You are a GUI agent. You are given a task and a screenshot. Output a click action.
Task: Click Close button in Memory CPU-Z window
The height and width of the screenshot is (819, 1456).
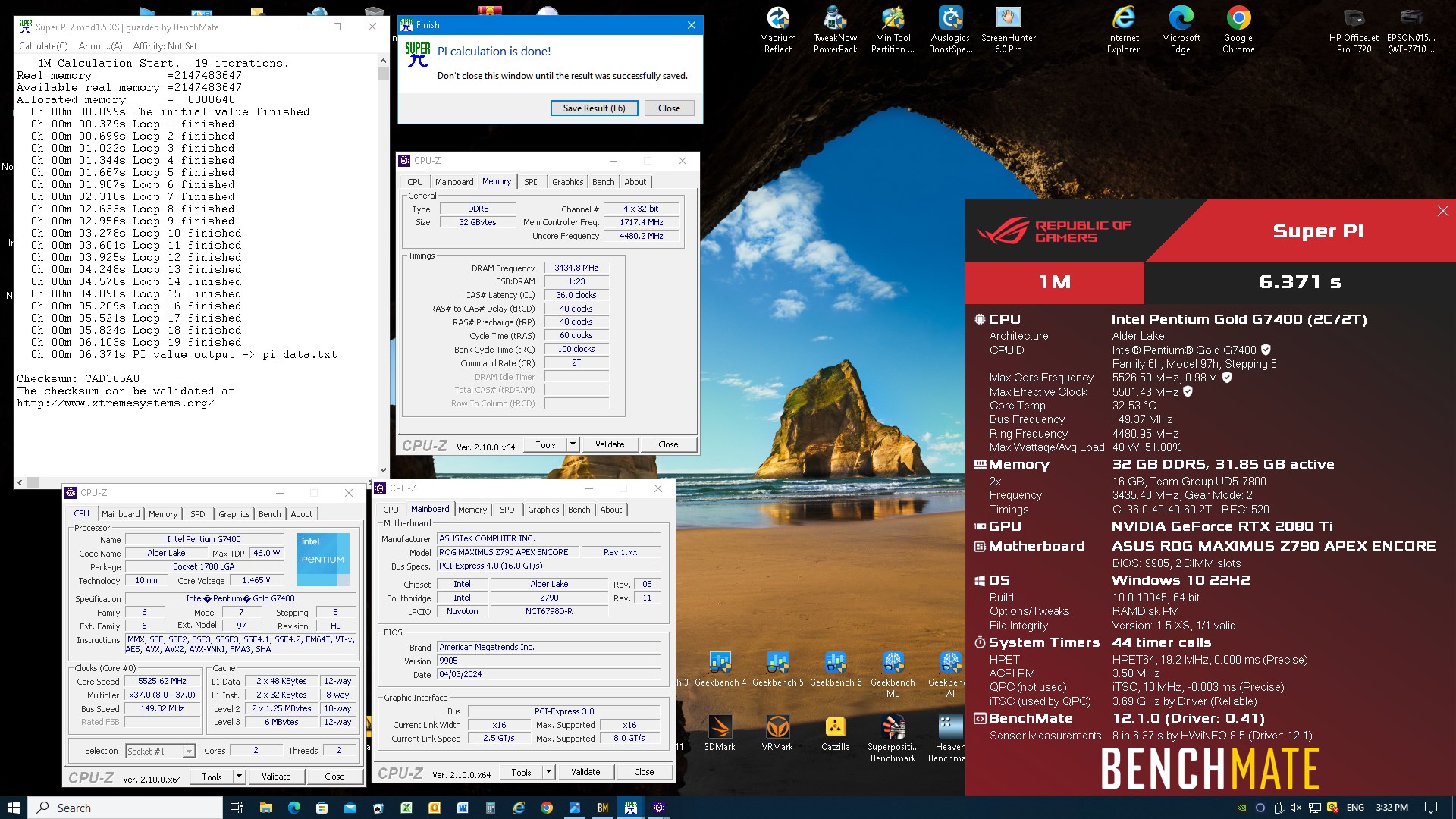pyautogui.click(x=668, y=444)
